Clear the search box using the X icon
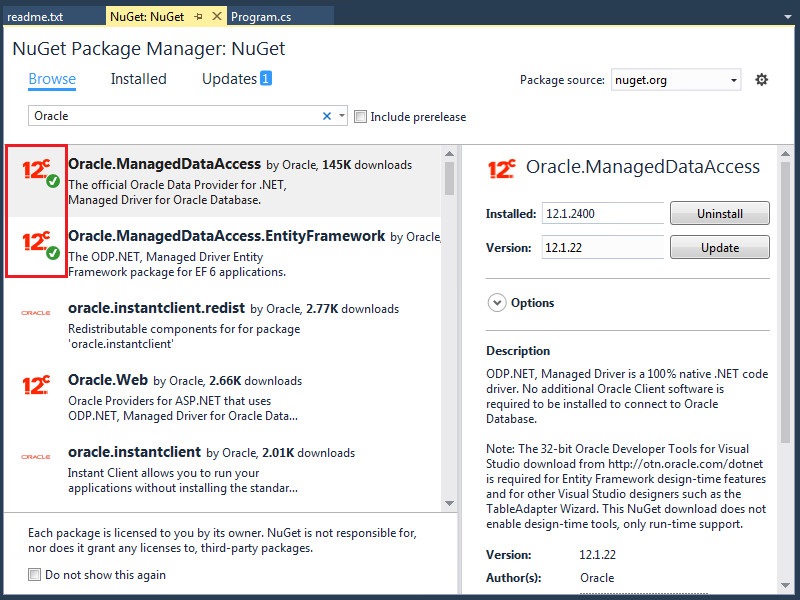This screenshot has width=800, height=600. 326,116
